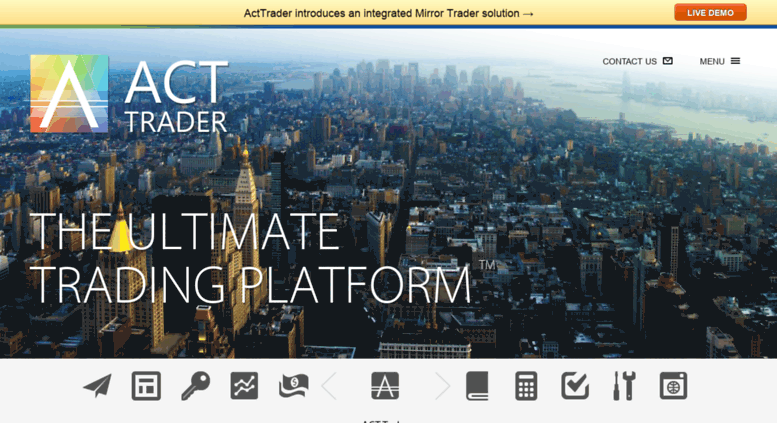Screen dimensions: 777x423
Task: Go to previous carousel item arrow
Action: 330,385
